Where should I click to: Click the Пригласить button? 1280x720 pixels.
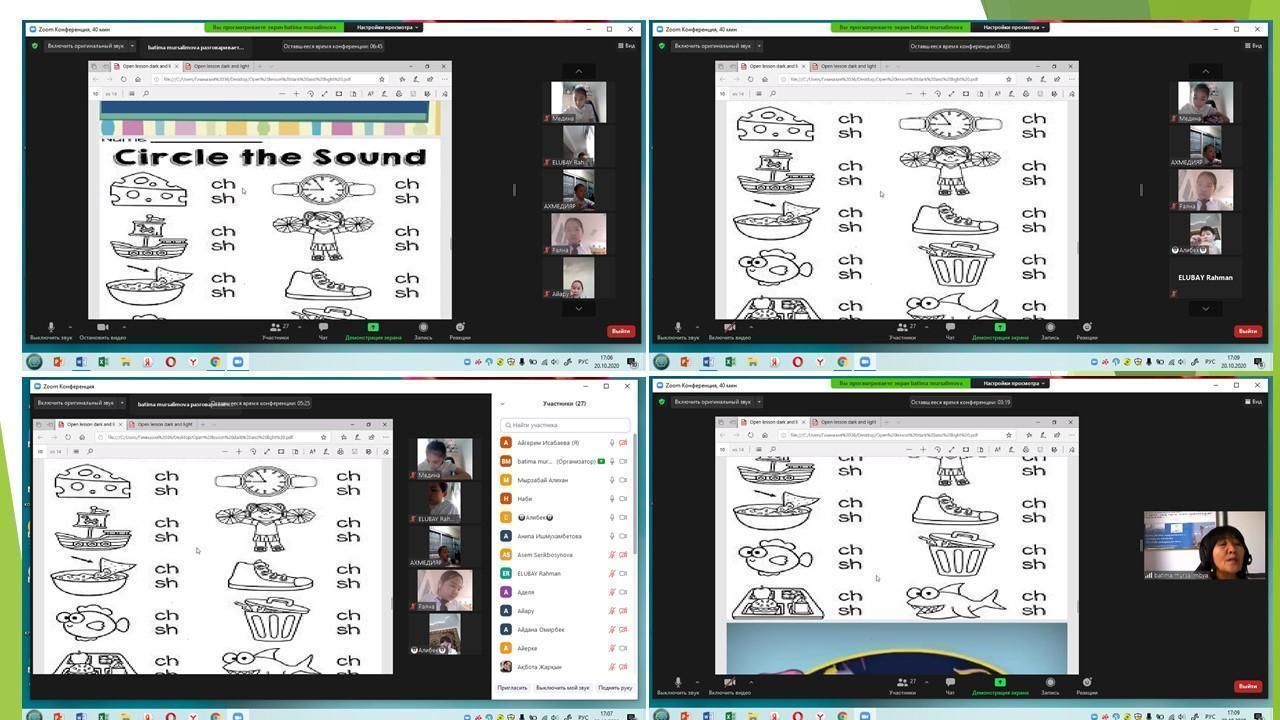(512, 688)
